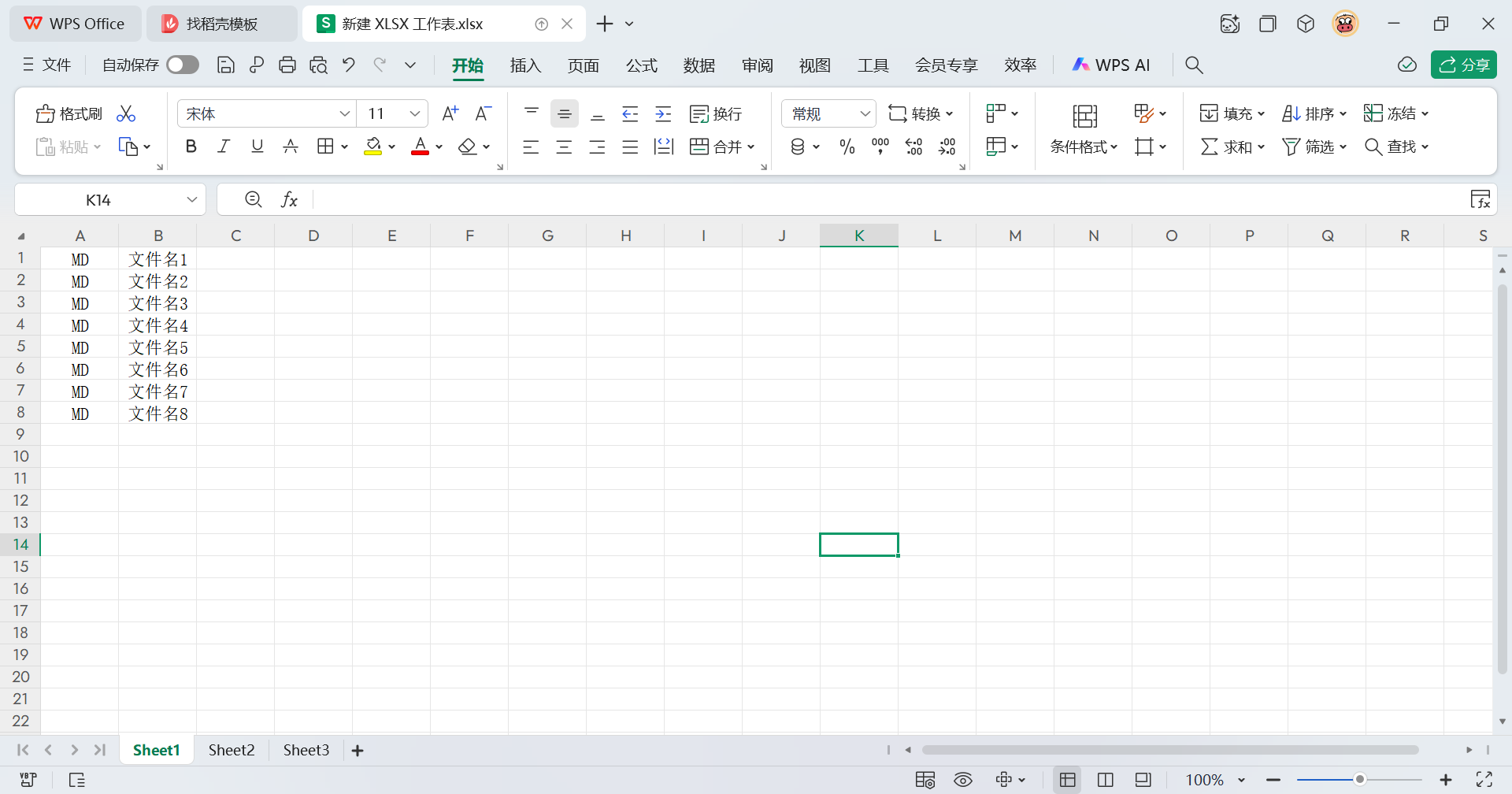Click the percent style icon
The width and height of the screenshot is (1512, 794).
pyautogui.click(x=847, y=147)
